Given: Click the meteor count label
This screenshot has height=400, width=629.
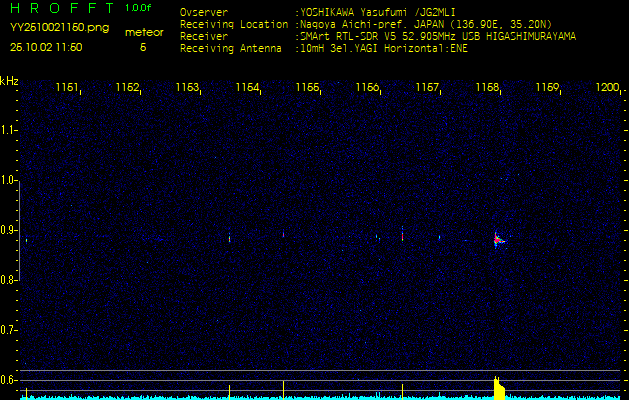Looking at the screenshot, I should (142, 32).
